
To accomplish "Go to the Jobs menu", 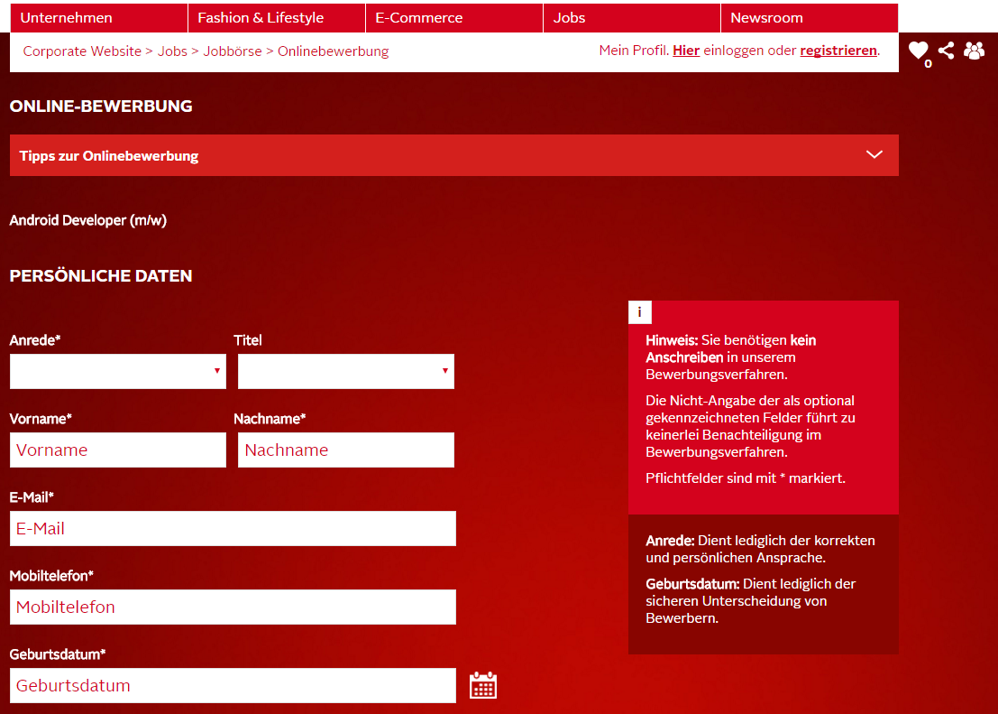I will click(570, 18).
